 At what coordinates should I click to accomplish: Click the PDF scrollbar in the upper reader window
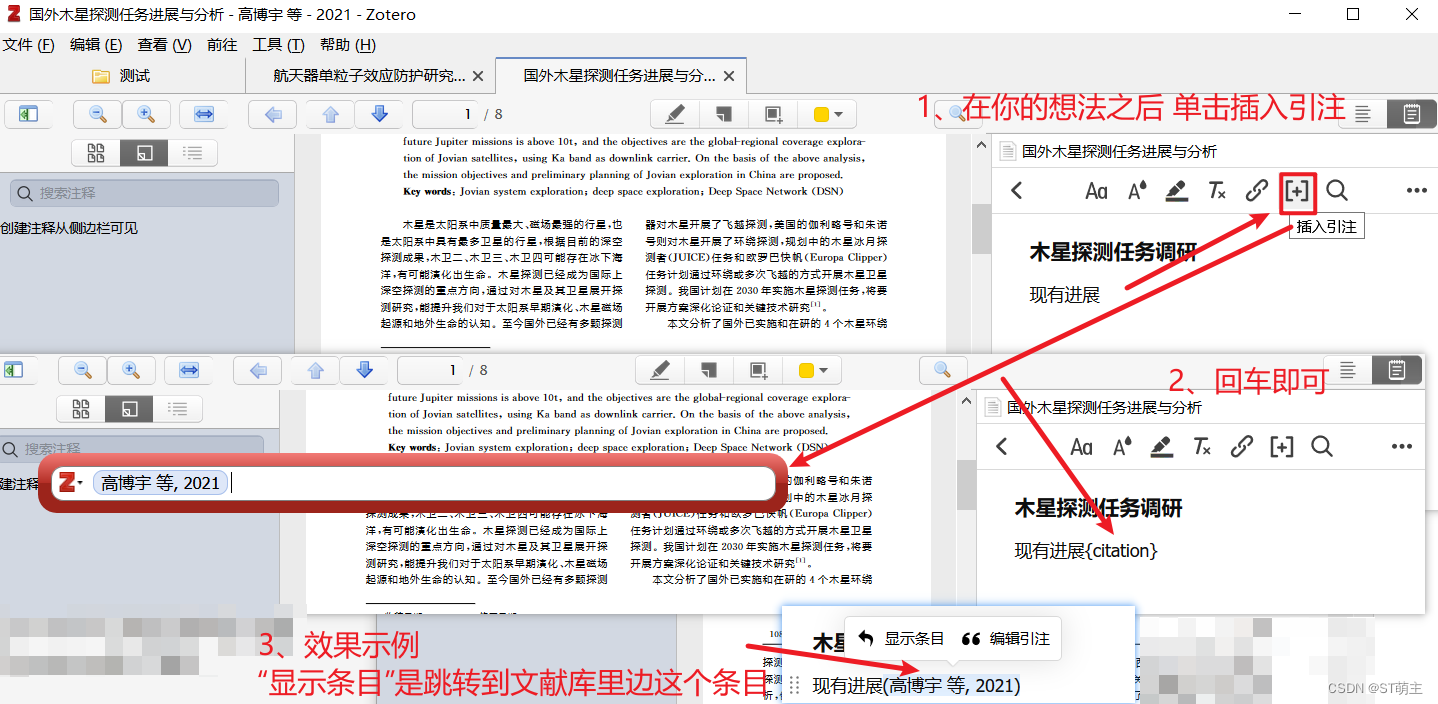980,230
